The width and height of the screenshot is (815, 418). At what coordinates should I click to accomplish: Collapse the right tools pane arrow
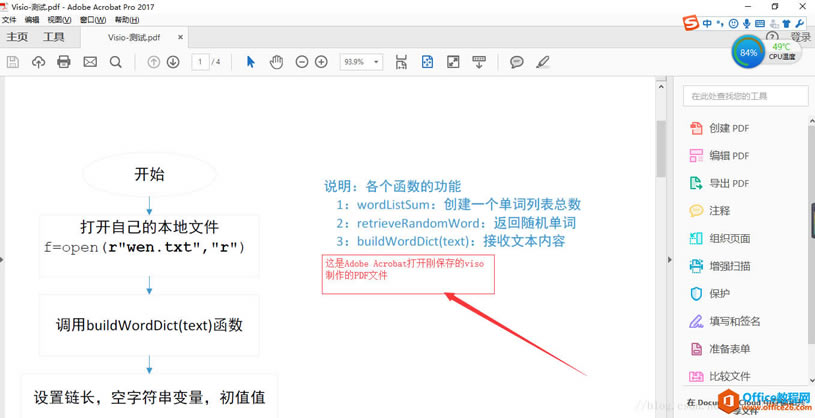point(669,260)
